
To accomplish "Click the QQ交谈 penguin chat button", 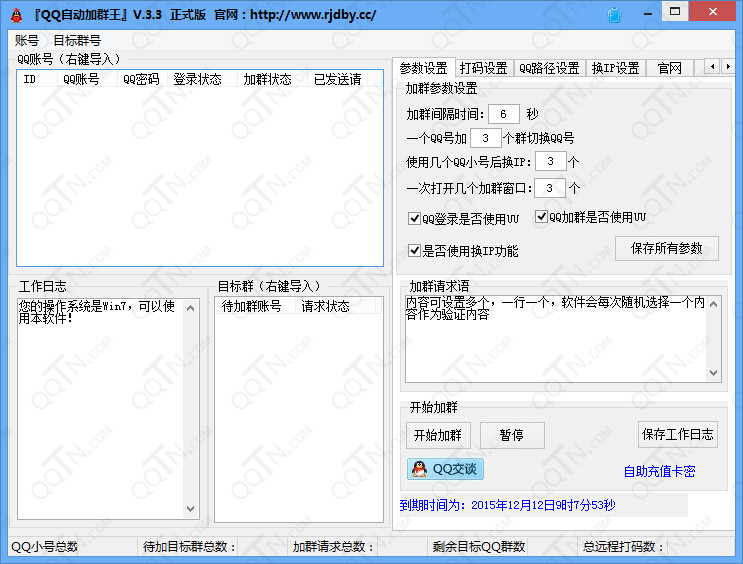I will (445, 469).
